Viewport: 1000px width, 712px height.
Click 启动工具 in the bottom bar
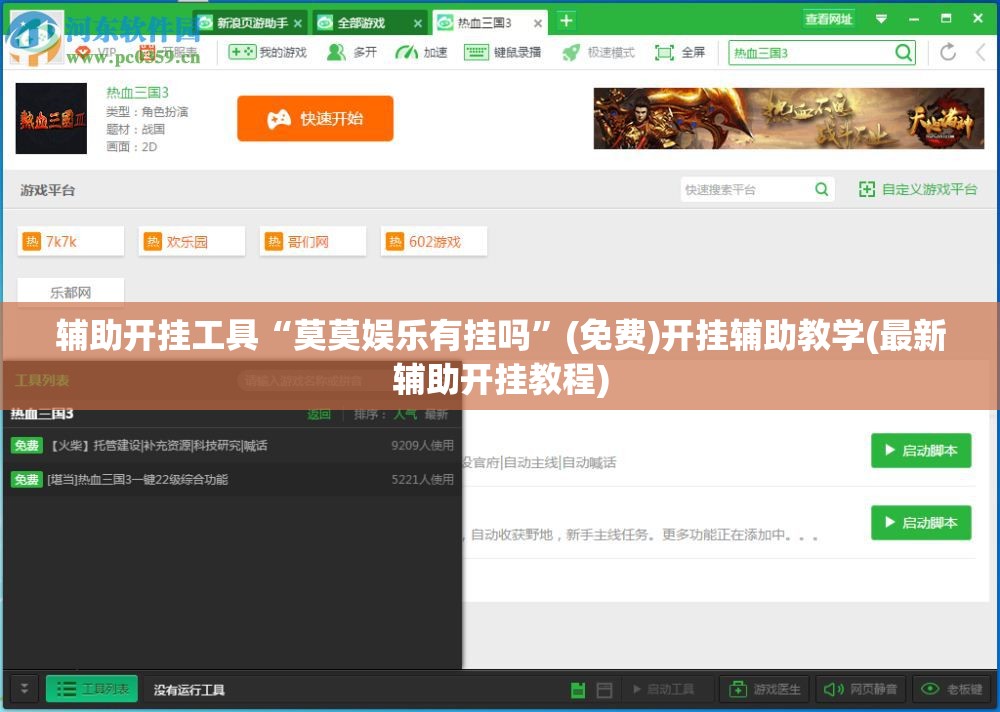pyautogui.click(x=663, y=689)
